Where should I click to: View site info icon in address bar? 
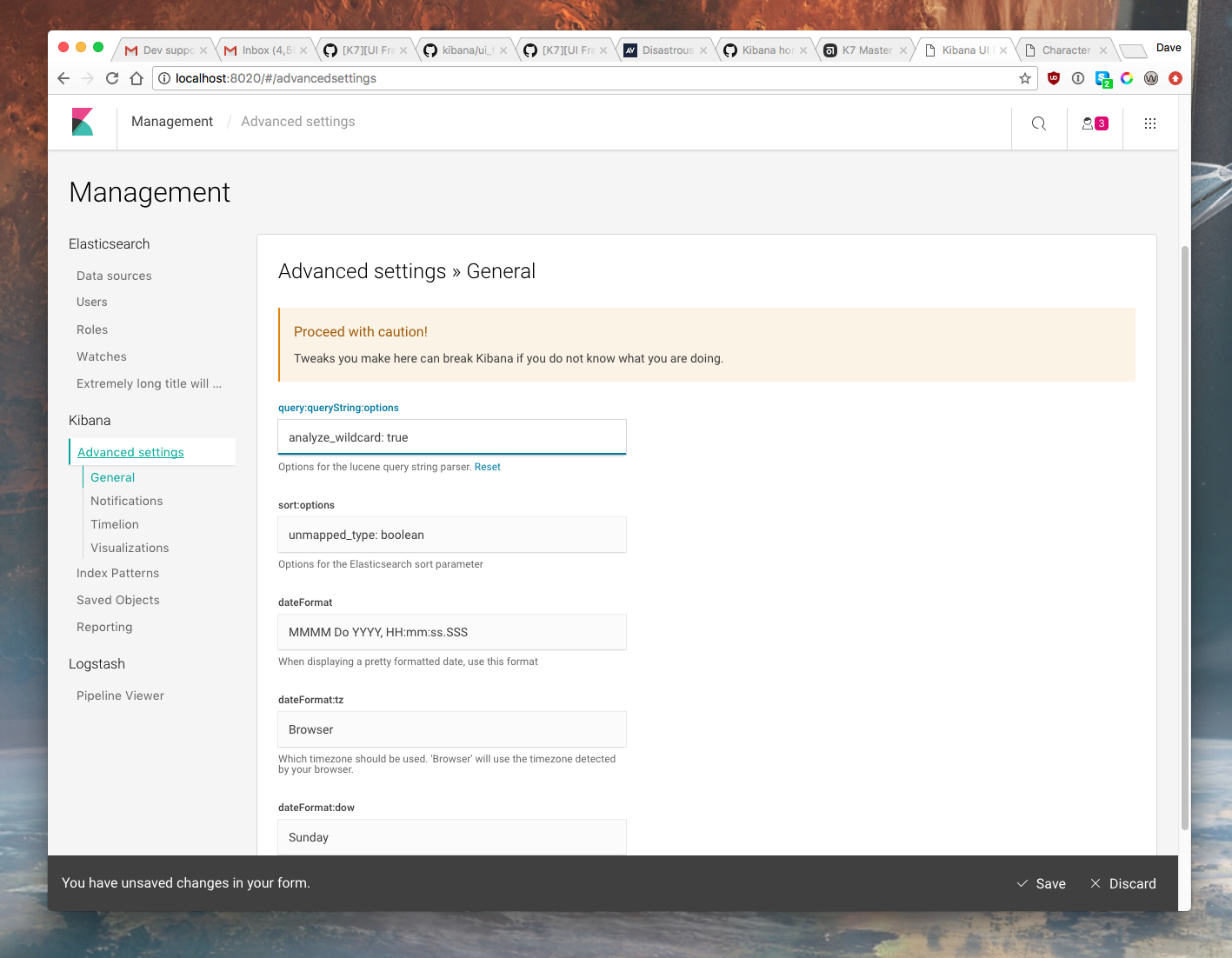click(x=164, y=78)
